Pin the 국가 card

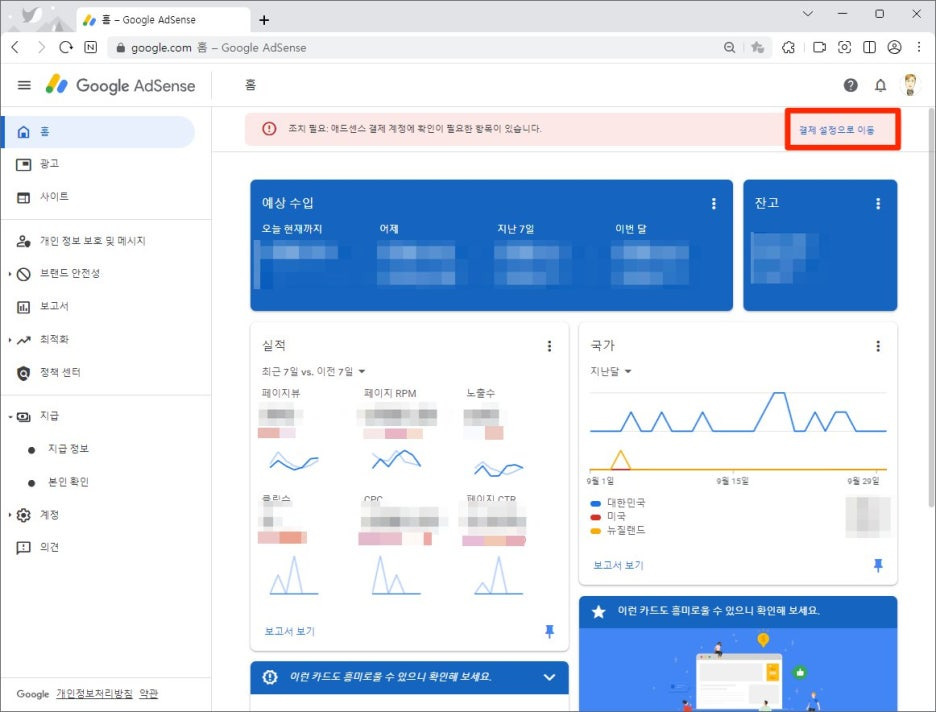tap(878, 565)
